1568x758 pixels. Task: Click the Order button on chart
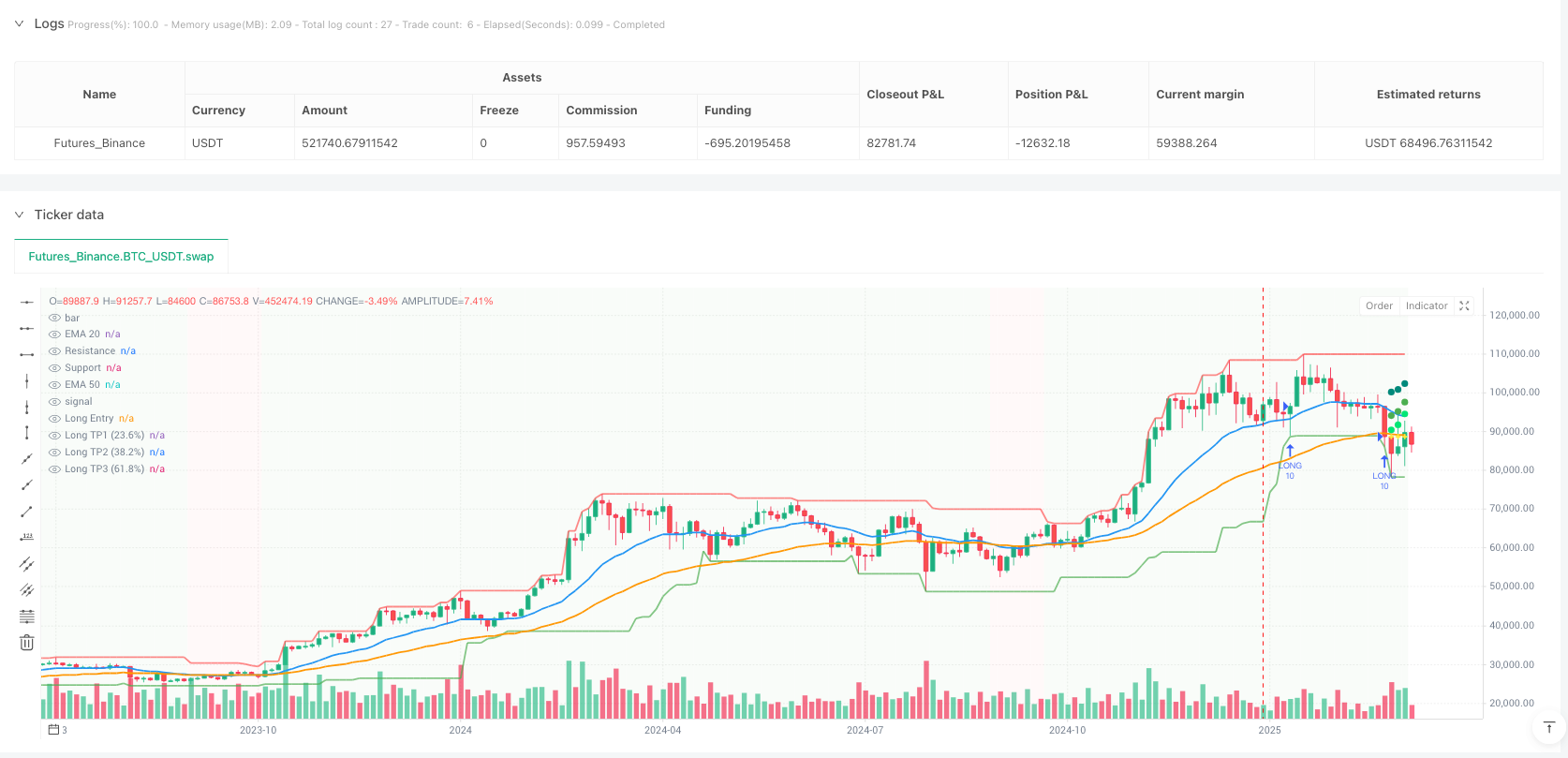point(1379,306)
